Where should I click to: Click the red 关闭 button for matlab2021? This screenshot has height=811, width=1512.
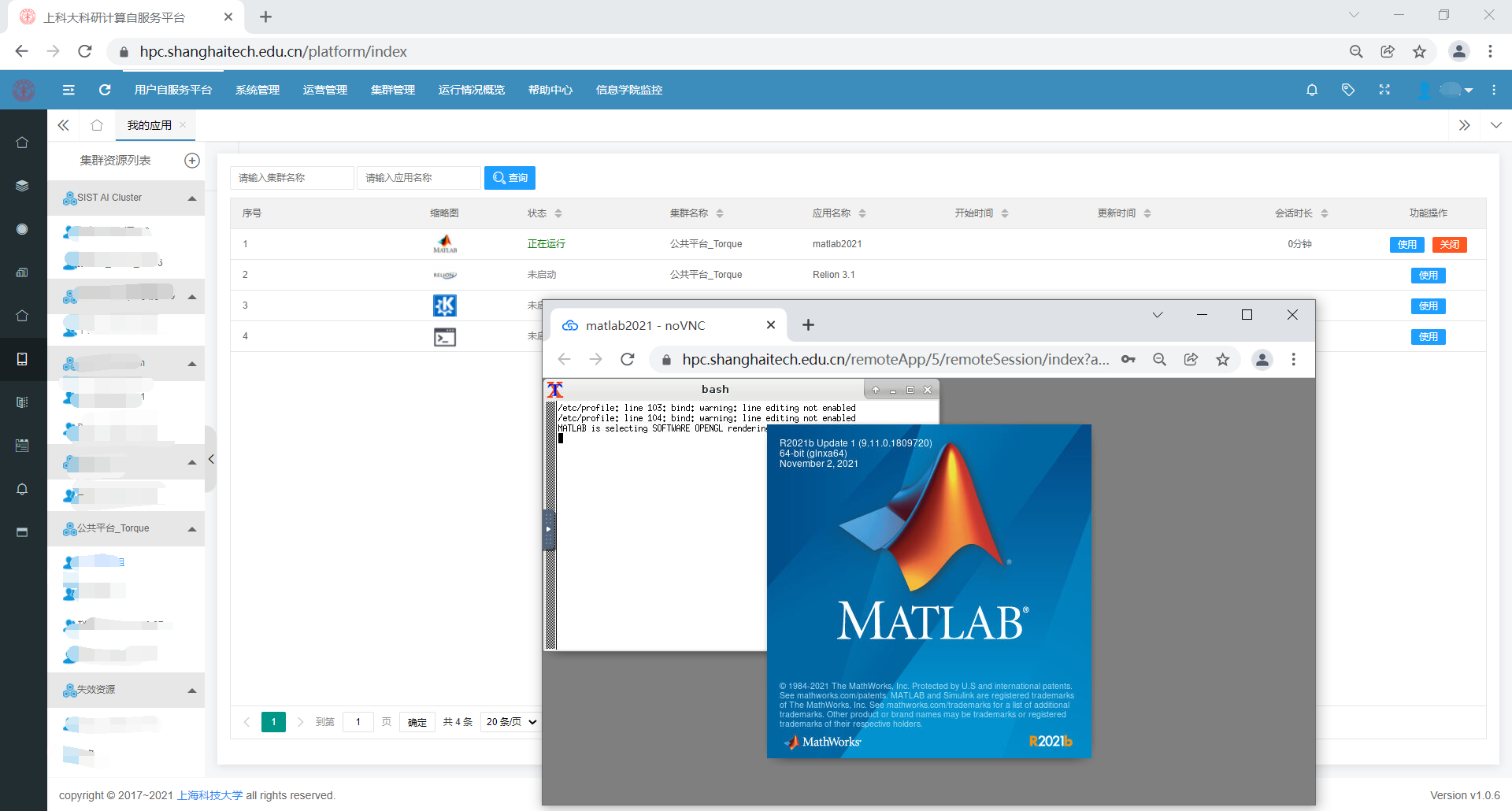click(1449, 245)
